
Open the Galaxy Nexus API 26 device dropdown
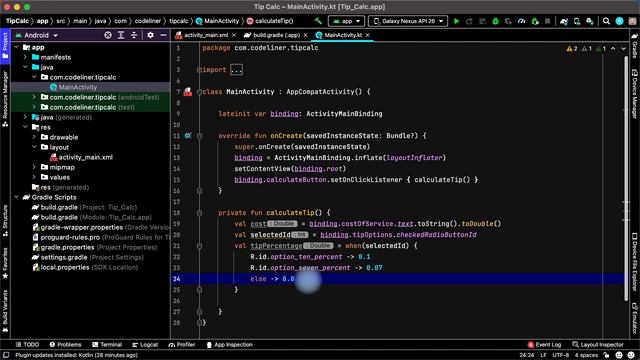point(408,21)
